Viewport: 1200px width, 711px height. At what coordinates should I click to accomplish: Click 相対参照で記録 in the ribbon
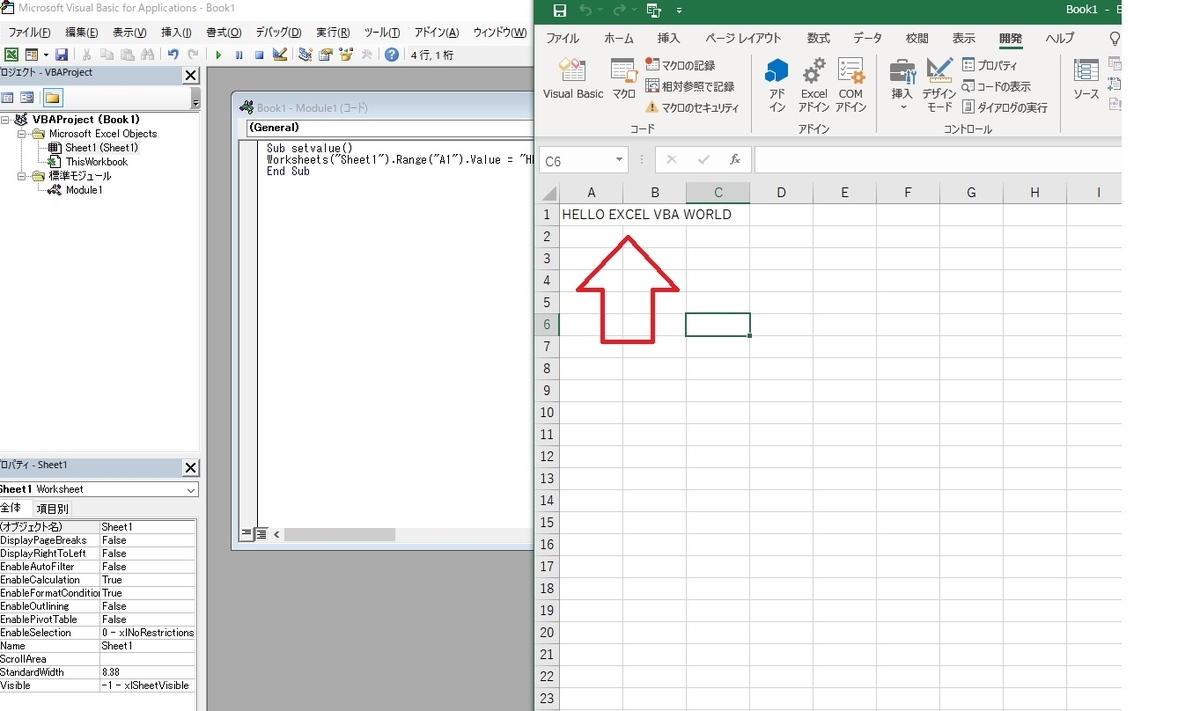coord(690,86)
